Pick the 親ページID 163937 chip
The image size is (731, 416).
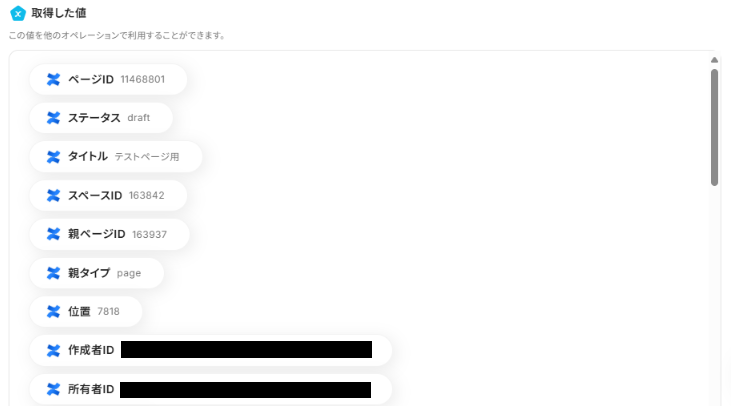point(110,234)
